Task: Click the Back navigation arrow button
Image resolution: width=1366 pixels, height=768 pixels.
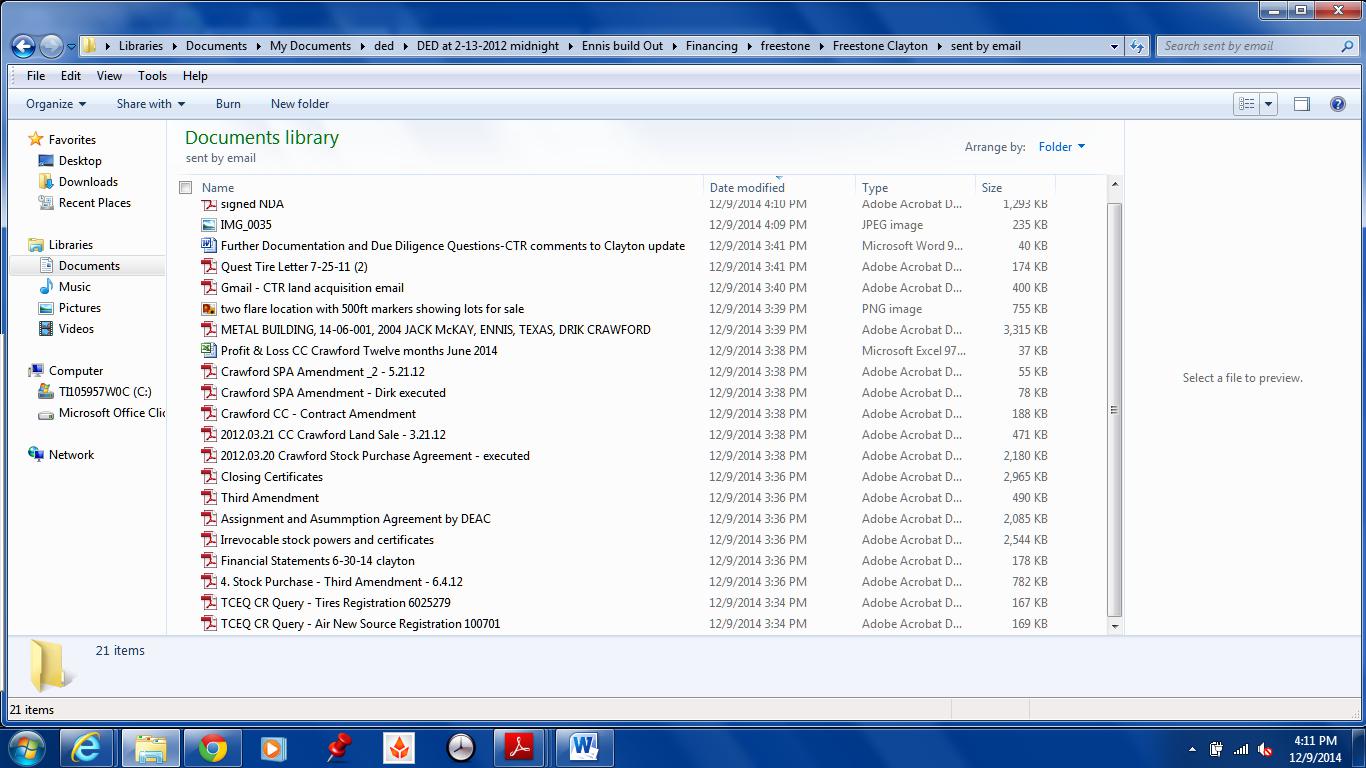Action: (x=24, y=46)
